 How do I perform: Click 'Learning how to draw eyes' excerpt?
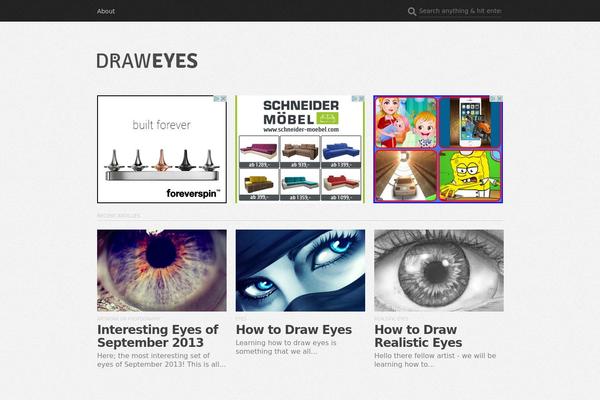(286, 347)
